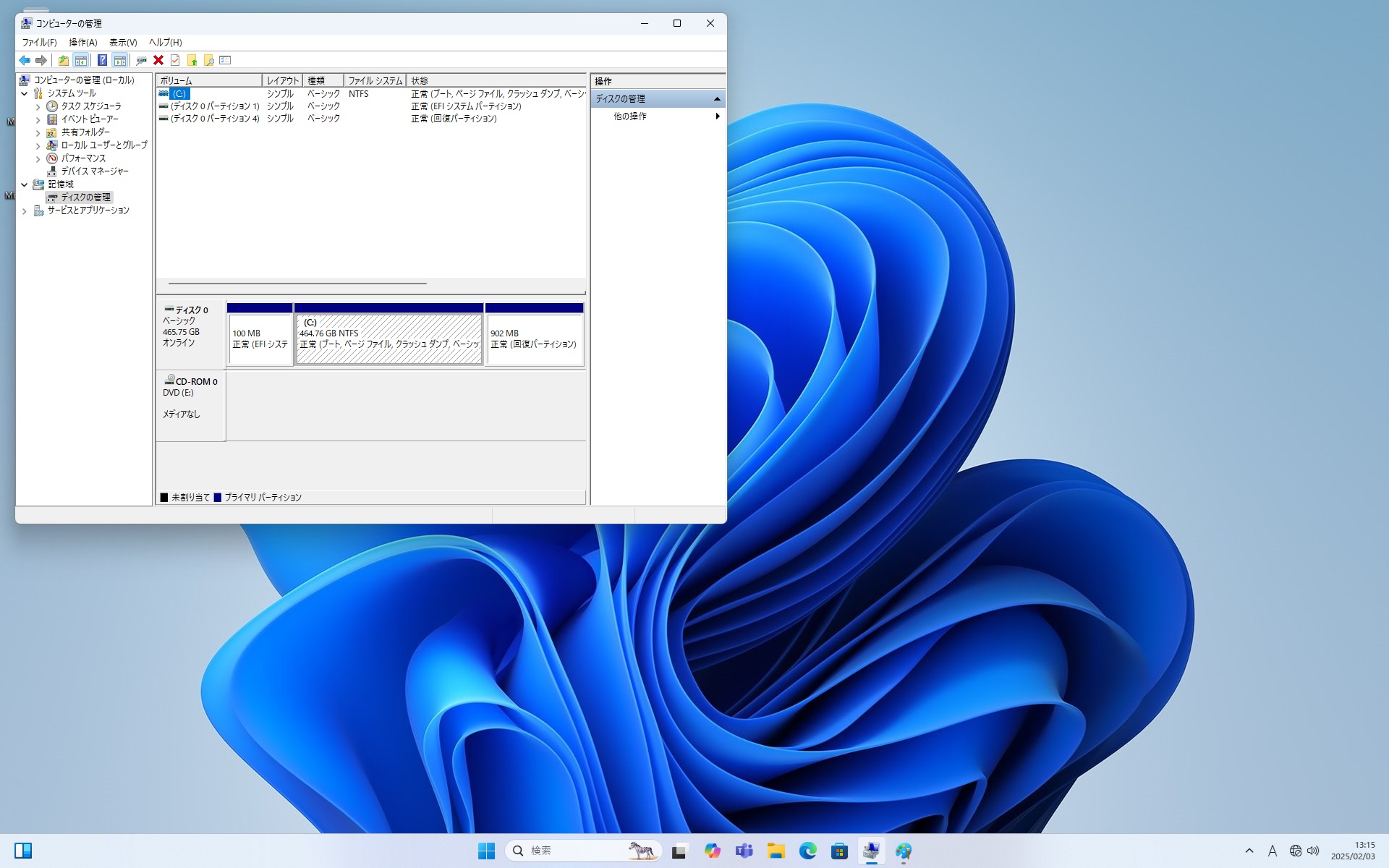This screenshot has height=868, width=1389.
Task: Expand サービスとアプリケーション node
Action: (x=24, y=211)
